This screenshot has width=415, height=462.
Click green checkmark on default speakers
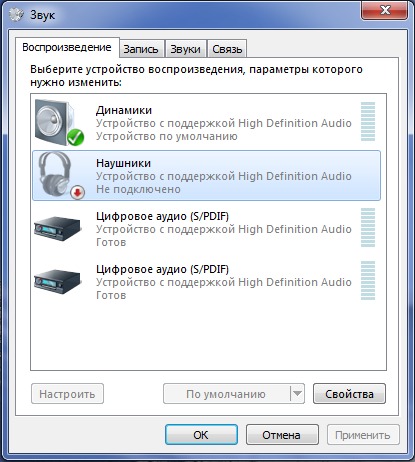75,137
